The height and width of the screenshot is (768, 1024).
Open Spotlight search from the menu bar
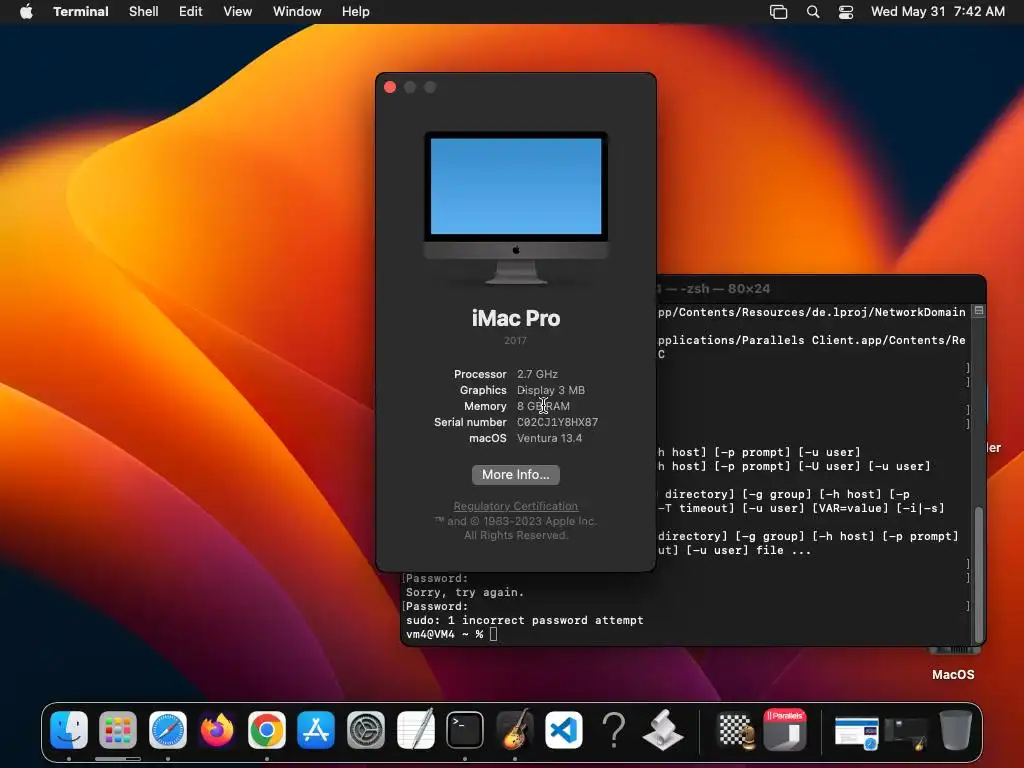pos(812,12)
